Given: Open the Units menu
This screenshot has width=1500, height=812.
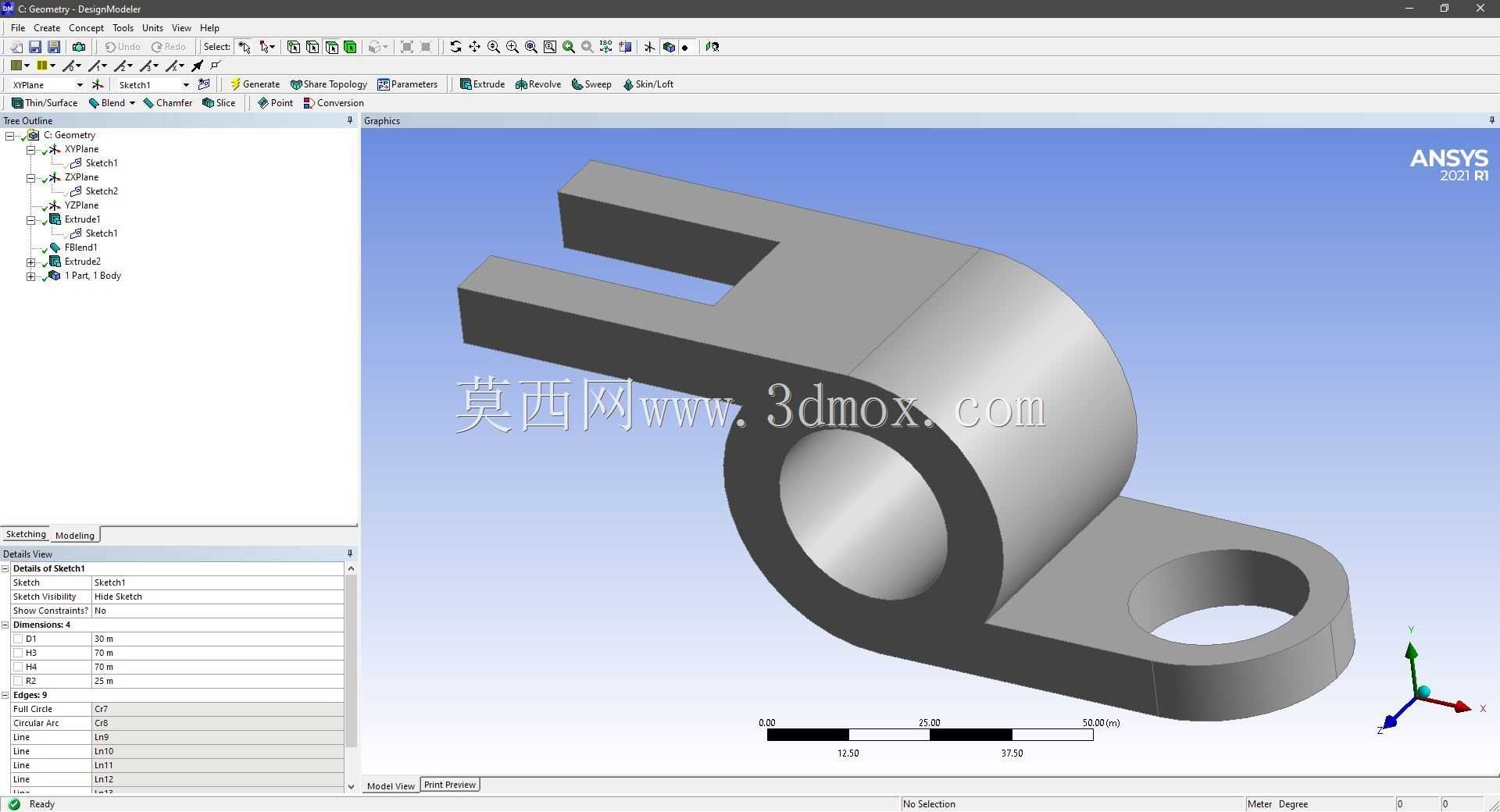Looking at the screenshot, I should (152, 27).
